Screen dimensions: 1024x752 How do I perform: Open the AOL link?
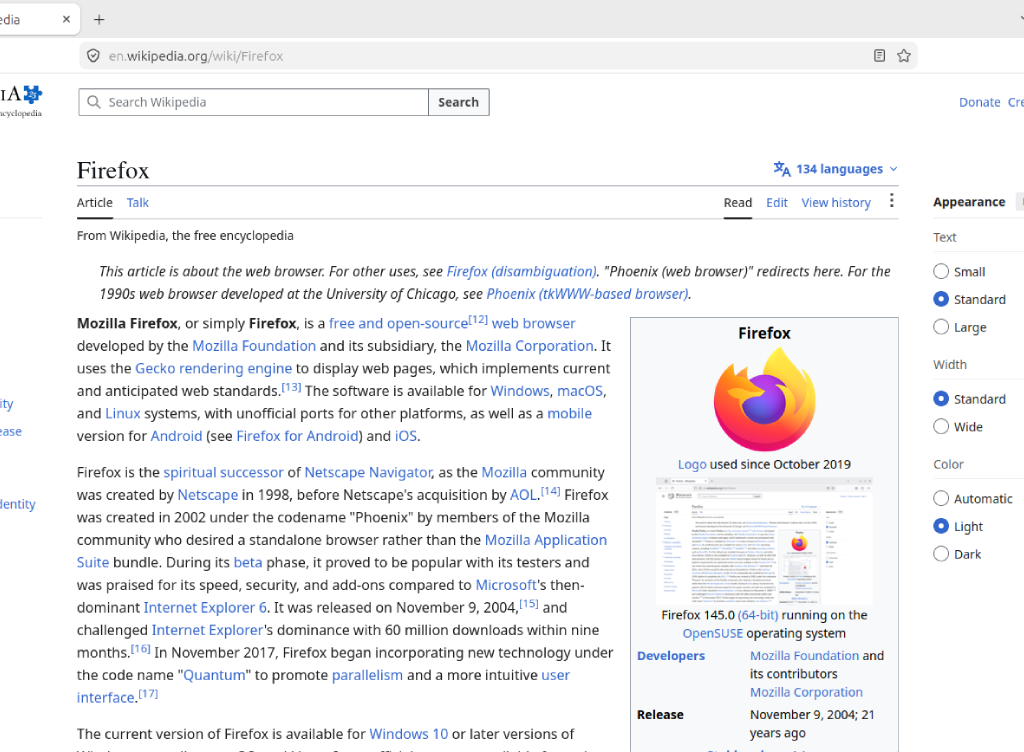tap(523, 495)
